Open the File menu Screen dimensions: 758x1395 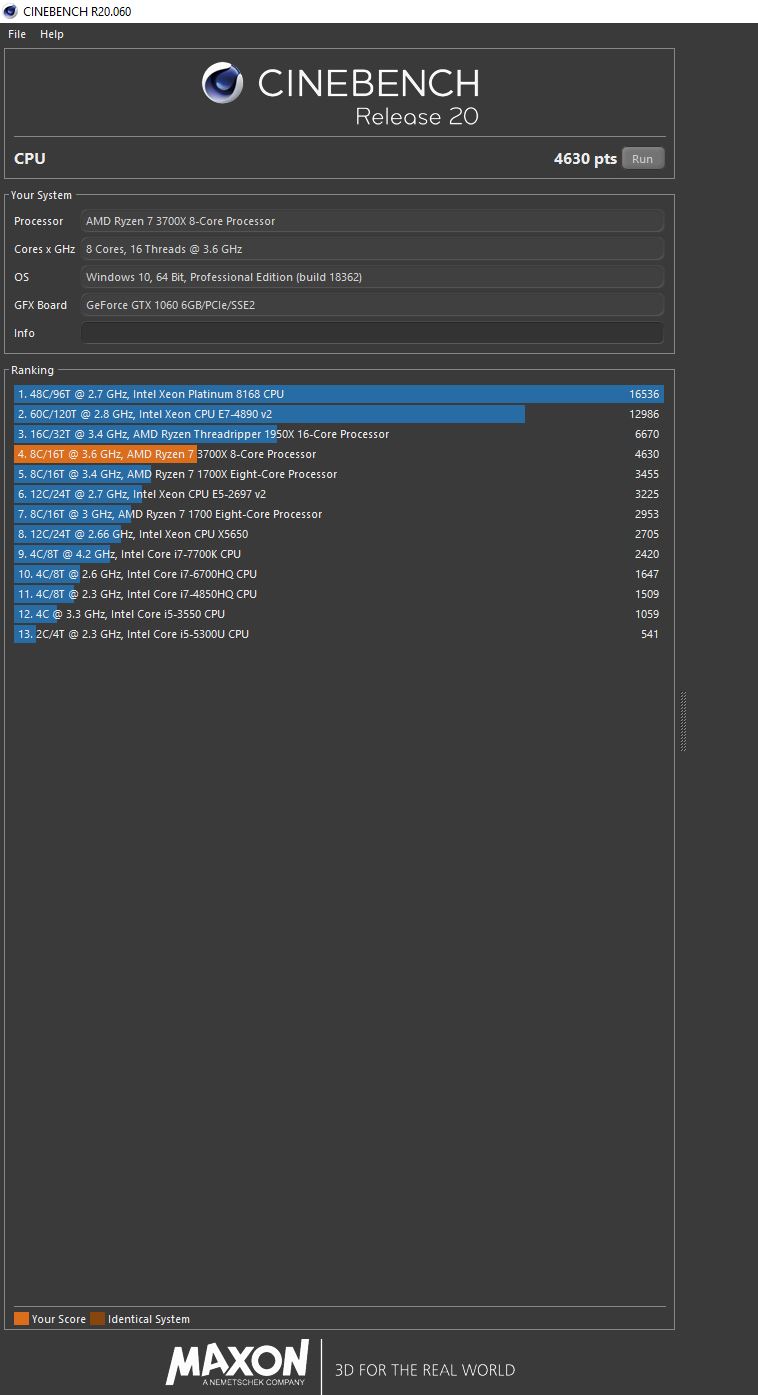coord(17,34)
